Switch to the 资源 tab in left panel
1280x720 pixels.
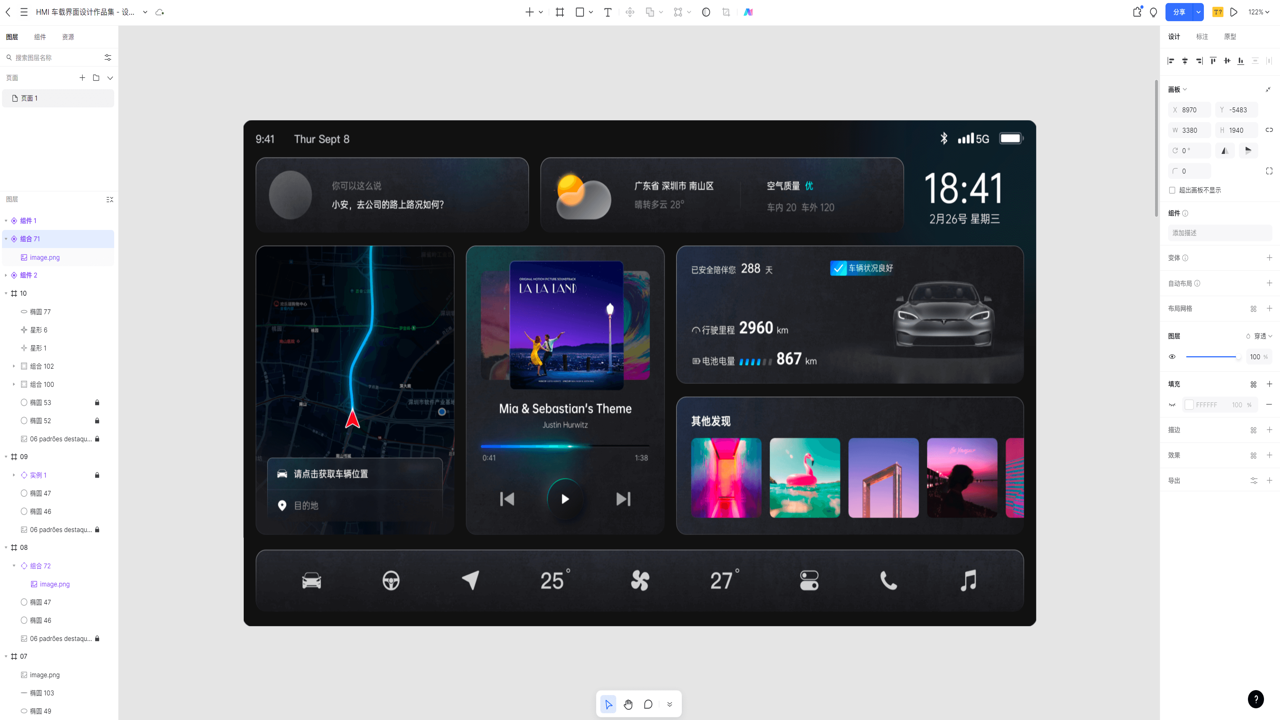pos(68,37)
